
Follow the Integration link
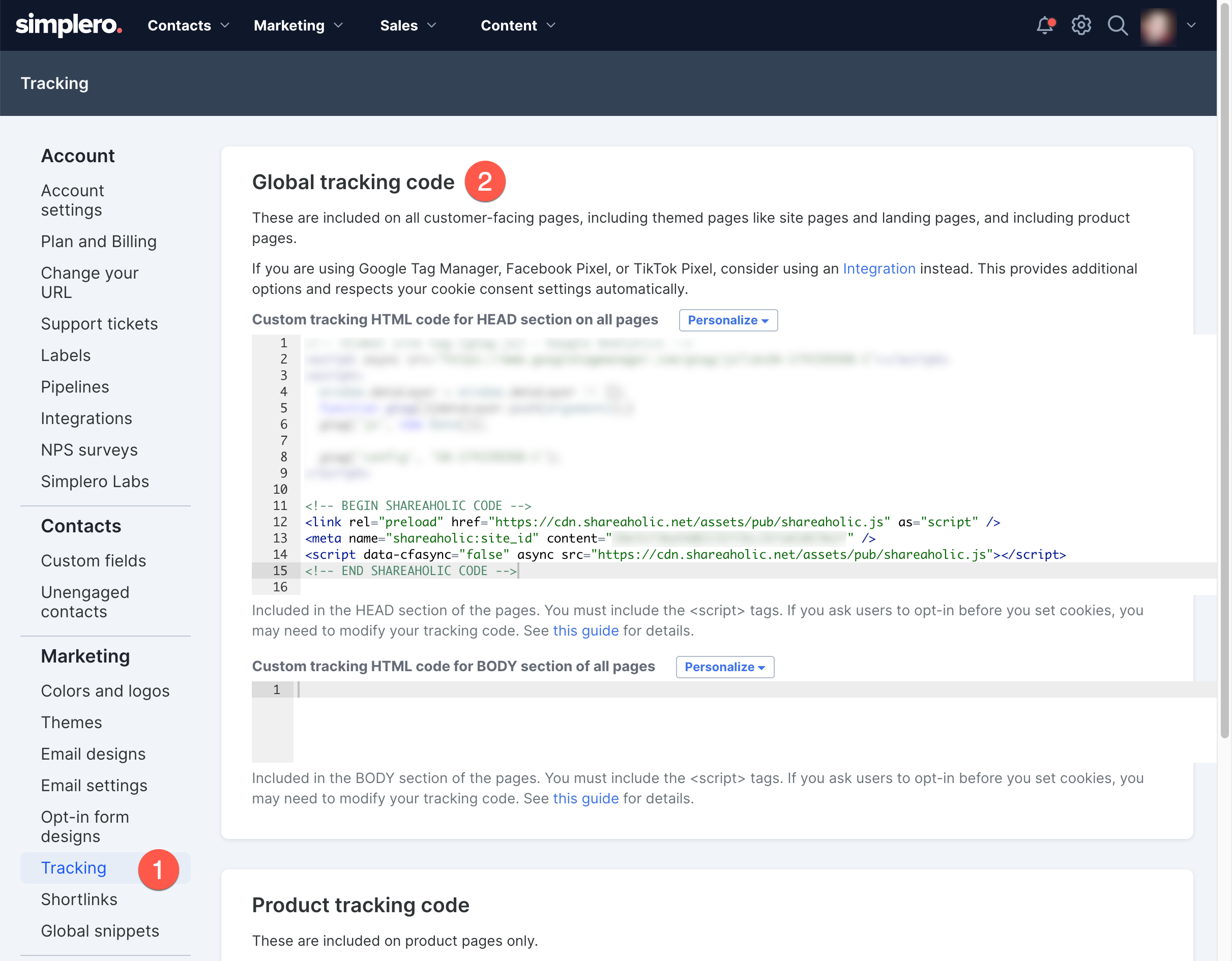tap(879, 269)
